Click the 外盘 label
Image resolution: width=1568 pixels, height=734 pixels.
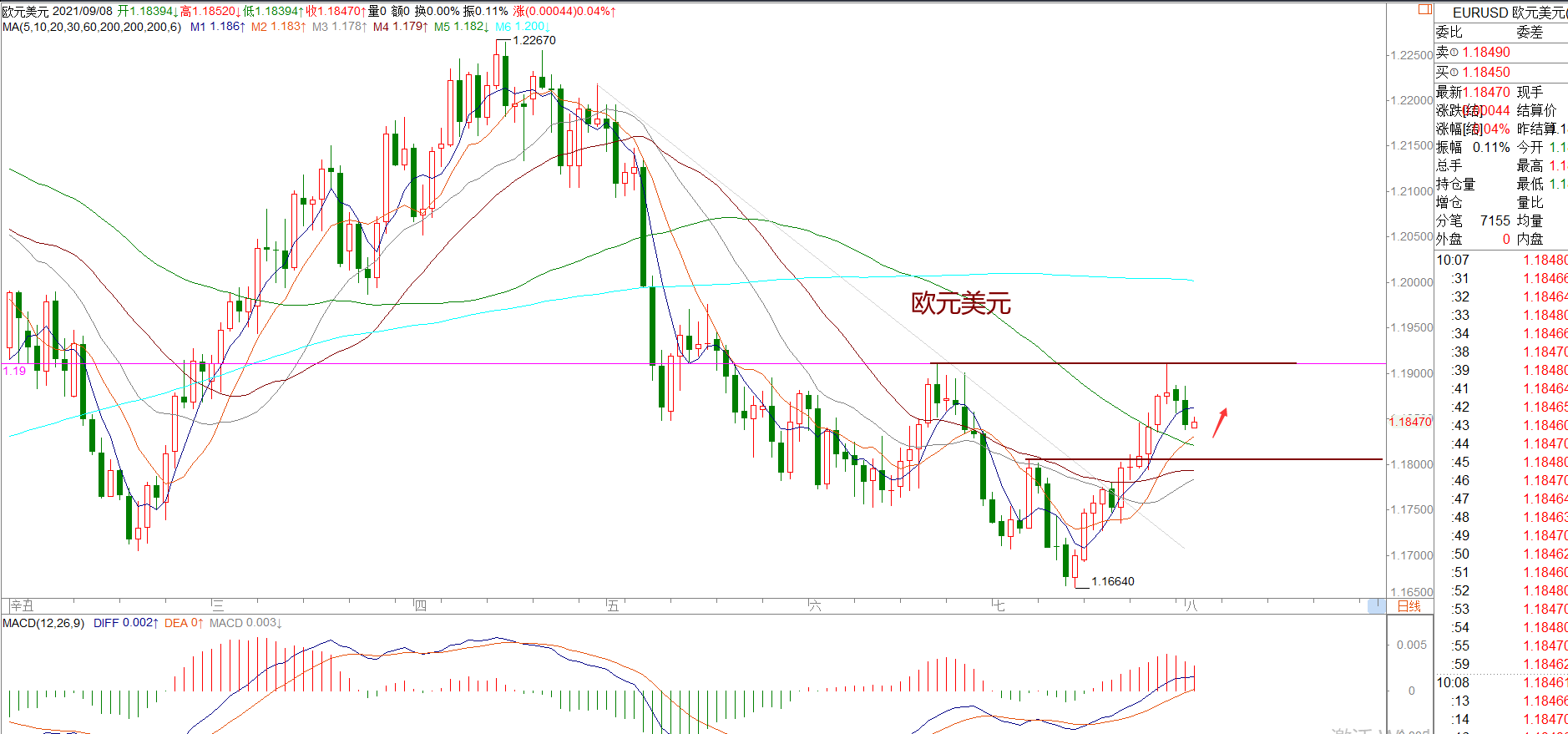point(1449,239)
